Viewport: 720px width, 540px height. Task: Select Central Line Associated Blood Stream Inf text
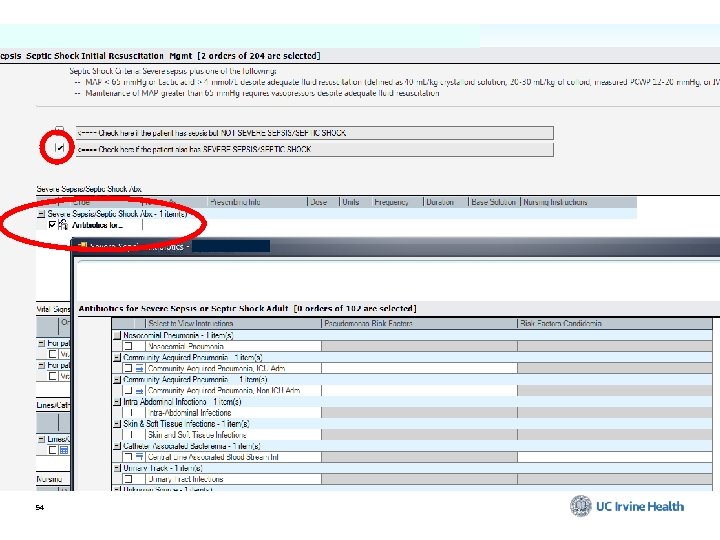pyautogui.click(x=213, y=457)
